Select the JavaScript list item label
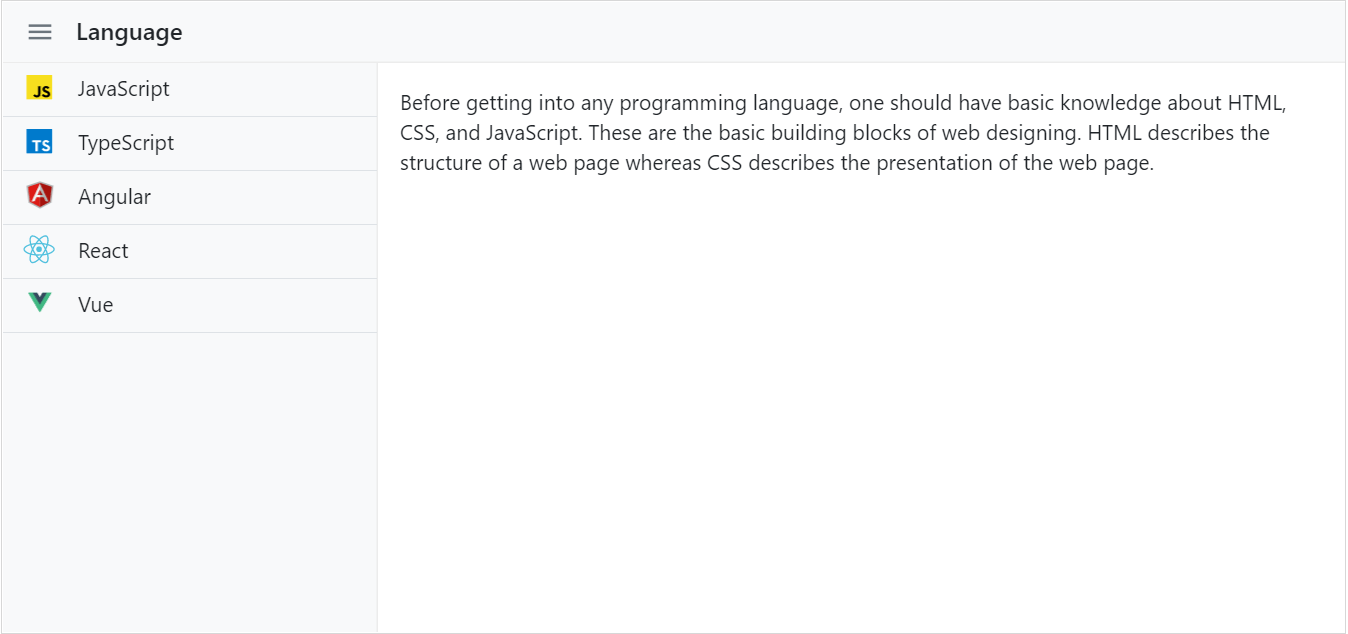 [x=124, y=89]
